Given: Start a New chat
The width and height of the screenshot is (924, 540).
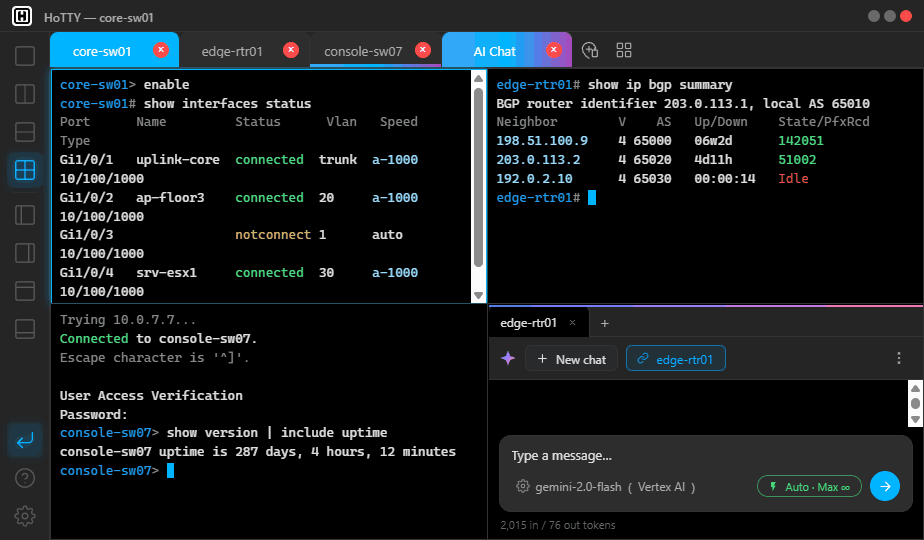Looking at the screenshot, I should coord(571,358).
